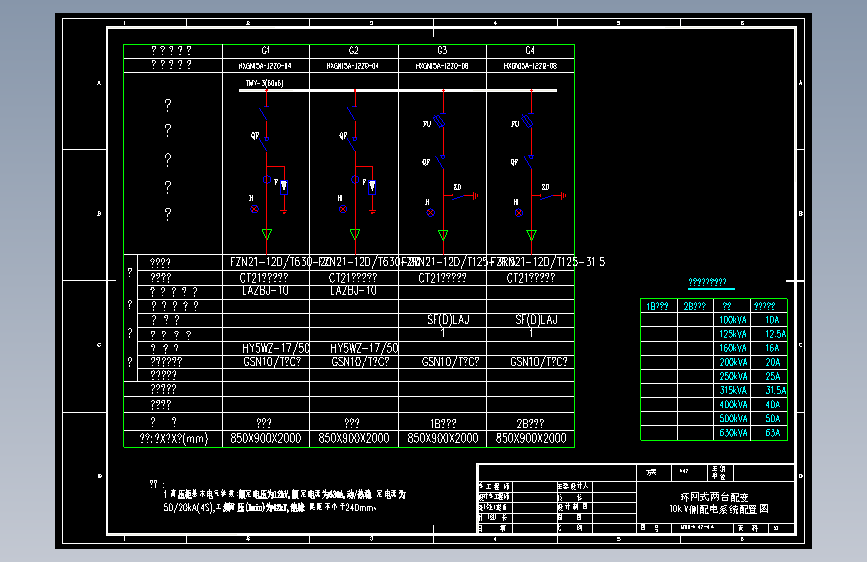The image size is (867, 562).
Task: Select the 10A value in the cyan table
Action: tap(772, 320)
